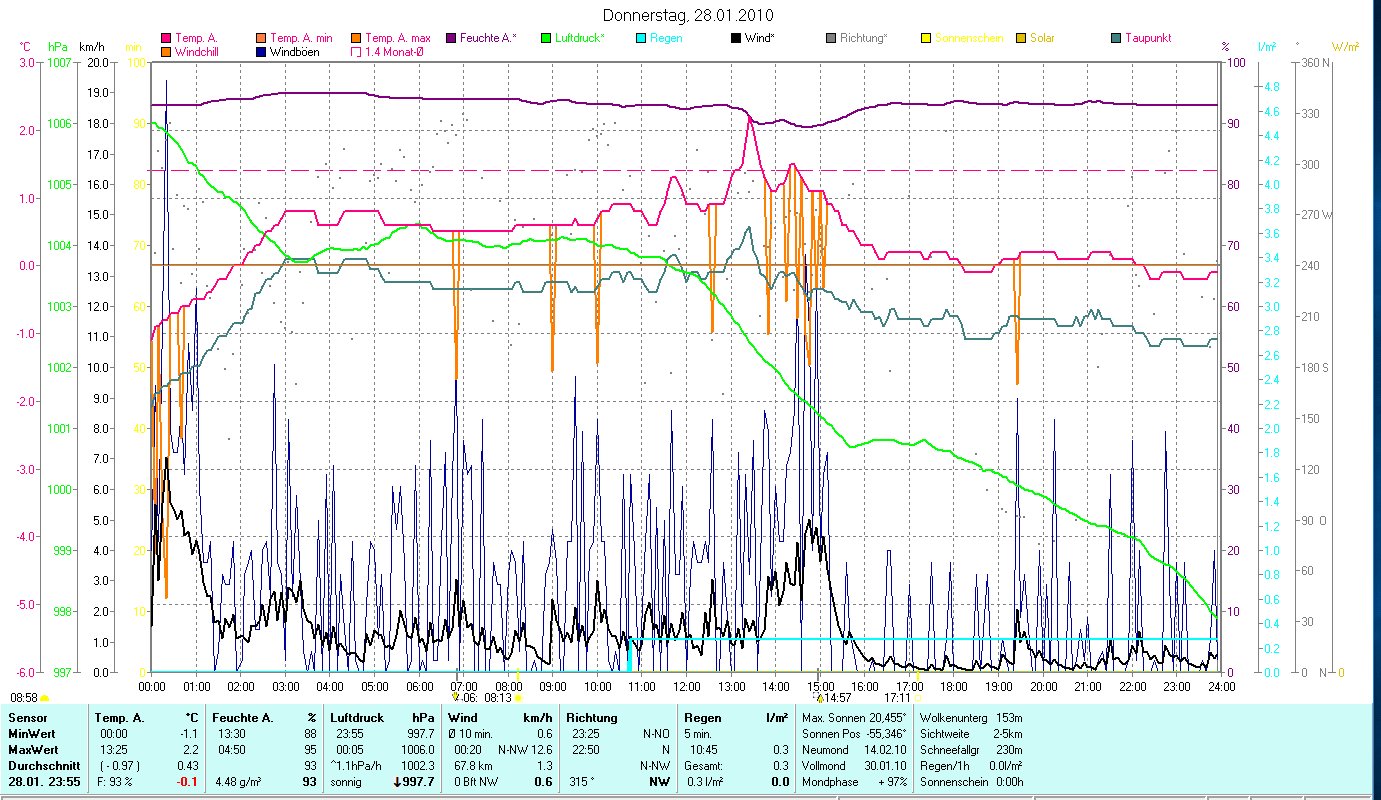This screenshot has height=800, width=1381.
Task: Select the 12:00 mark on time axis
Action: pyautogui.click(x=686, y=687)
